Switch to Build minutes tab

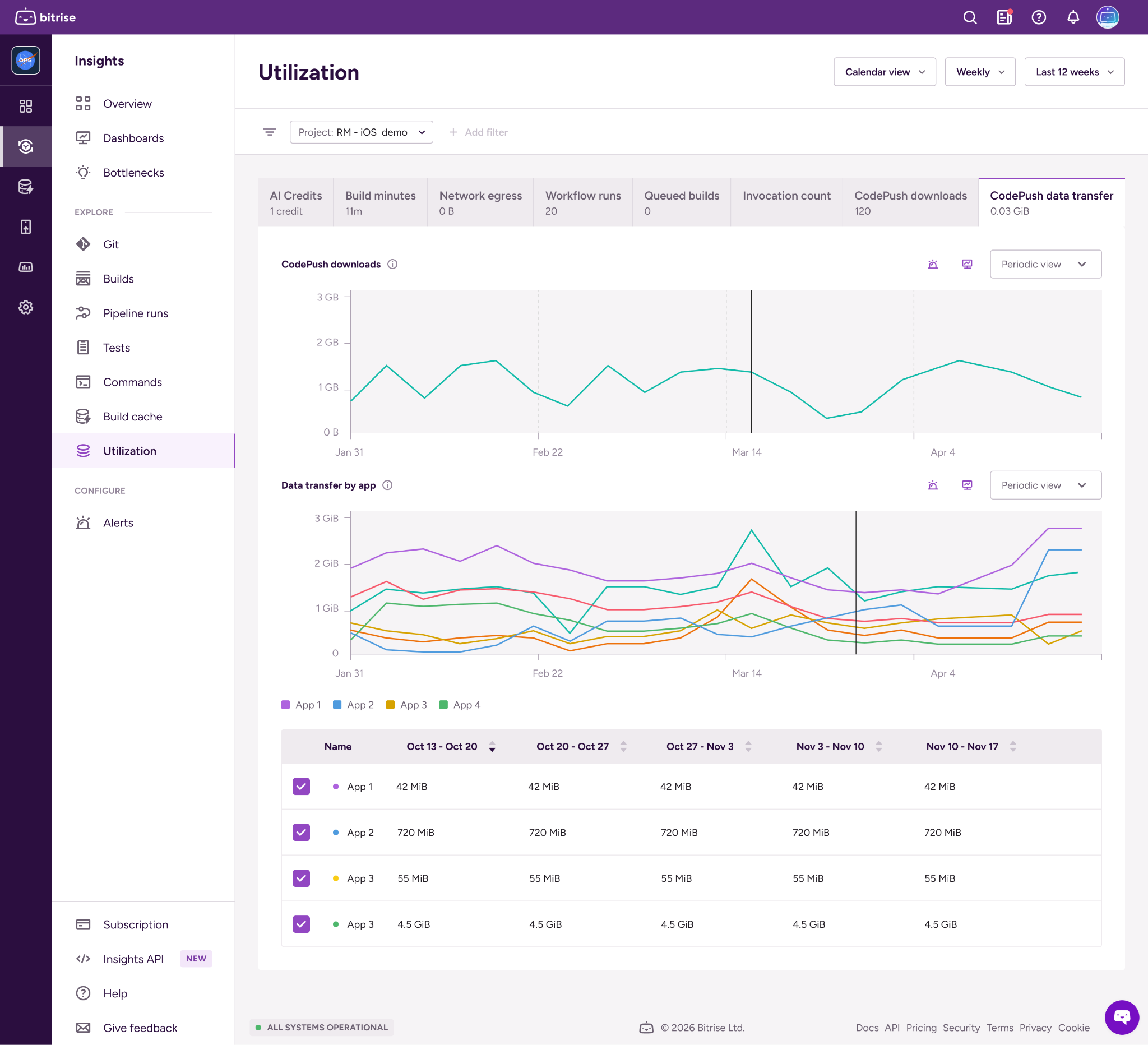point(381,203)
